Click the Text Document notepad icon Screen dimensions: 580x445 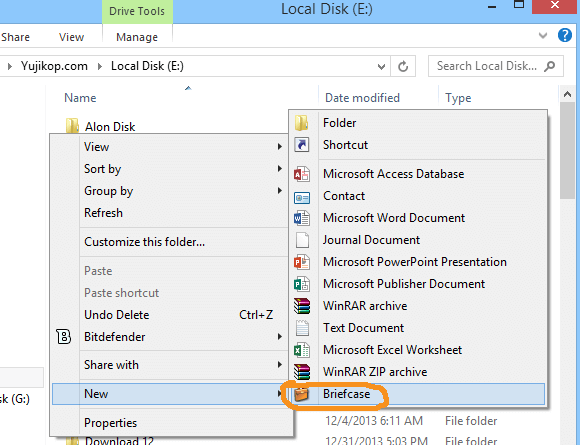(302, 328)
